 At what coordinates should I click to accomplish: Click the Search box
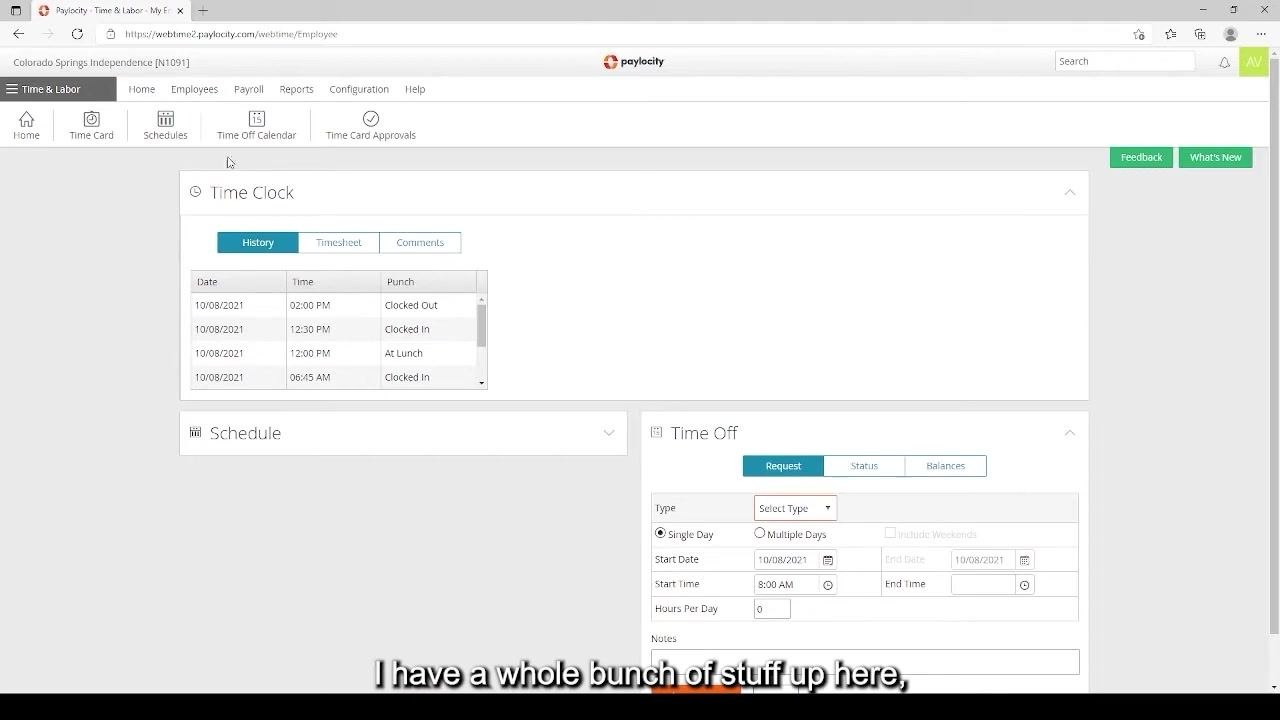coord(1125,61)
